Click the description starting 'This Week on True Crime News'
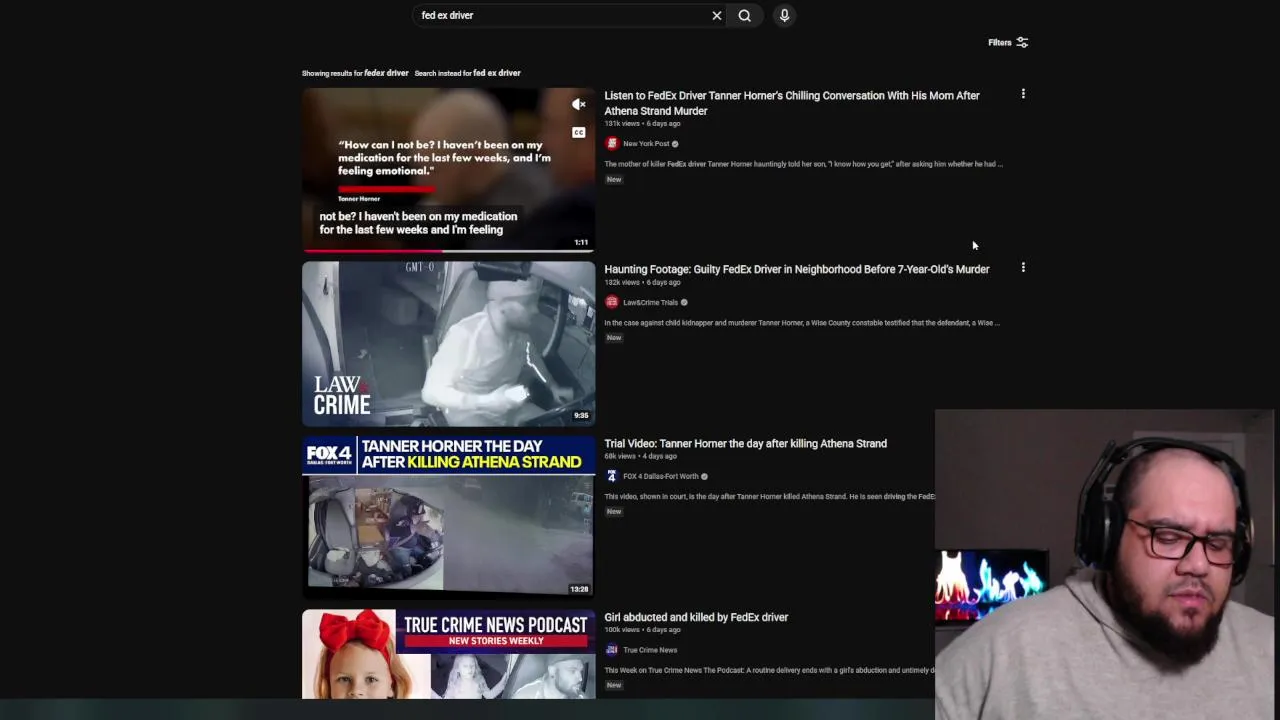 click(769, 670)
